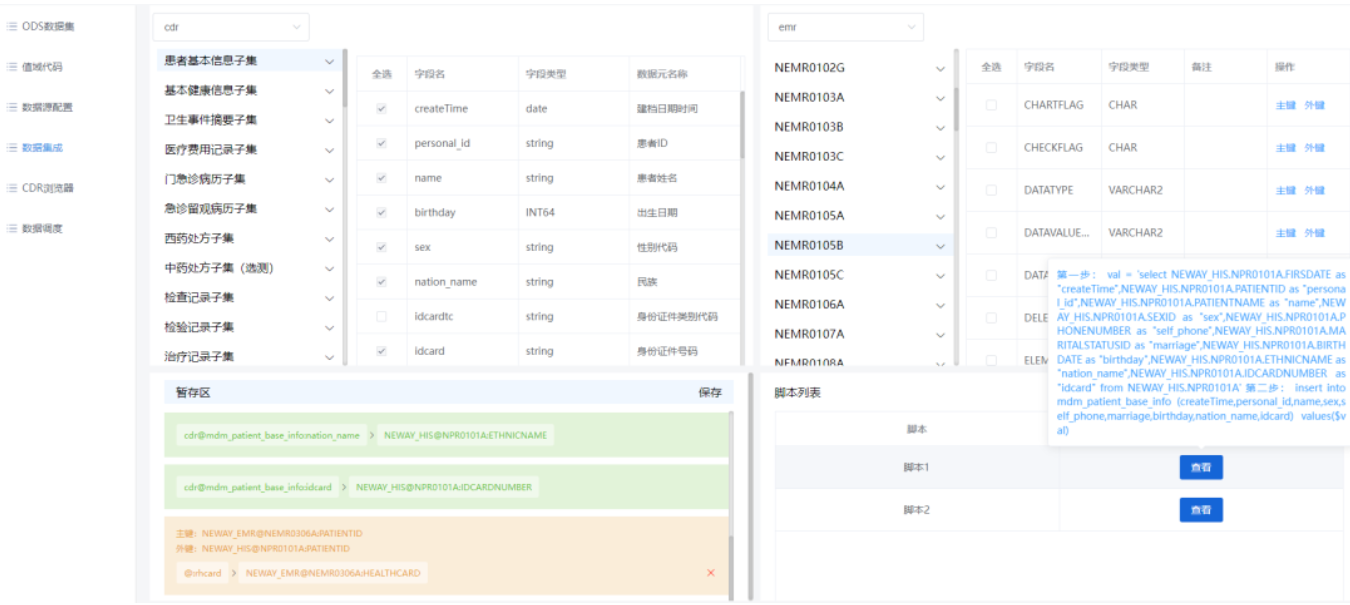Select NEMR0103A in the table list

point(809,97)
